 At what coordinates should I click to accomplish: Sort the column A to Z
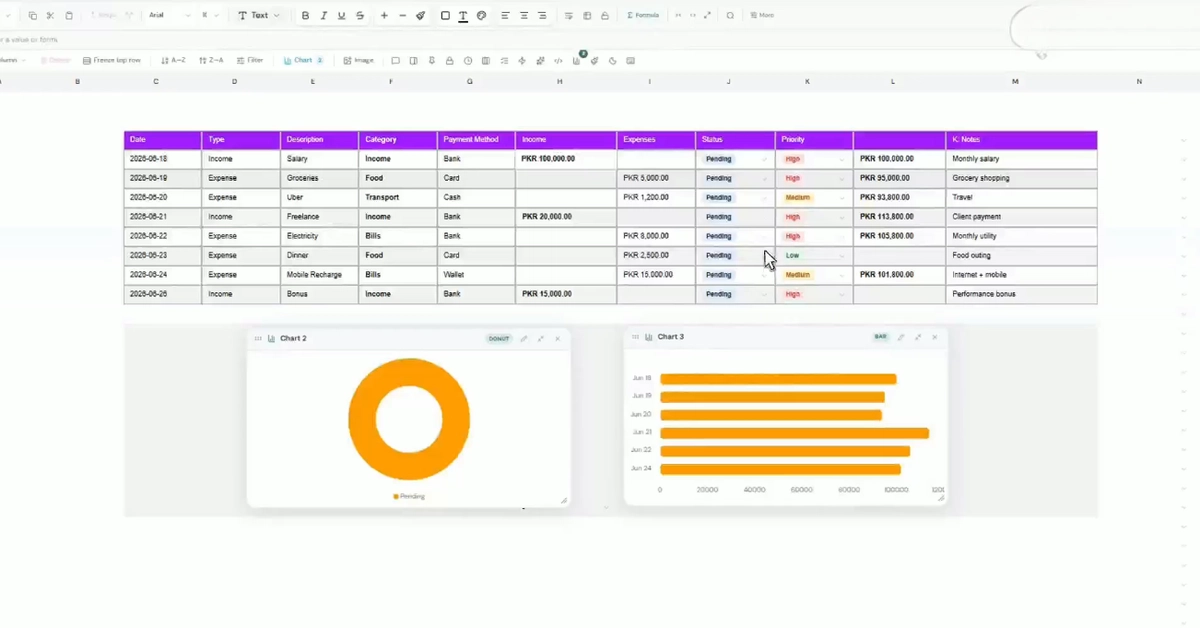173,61
